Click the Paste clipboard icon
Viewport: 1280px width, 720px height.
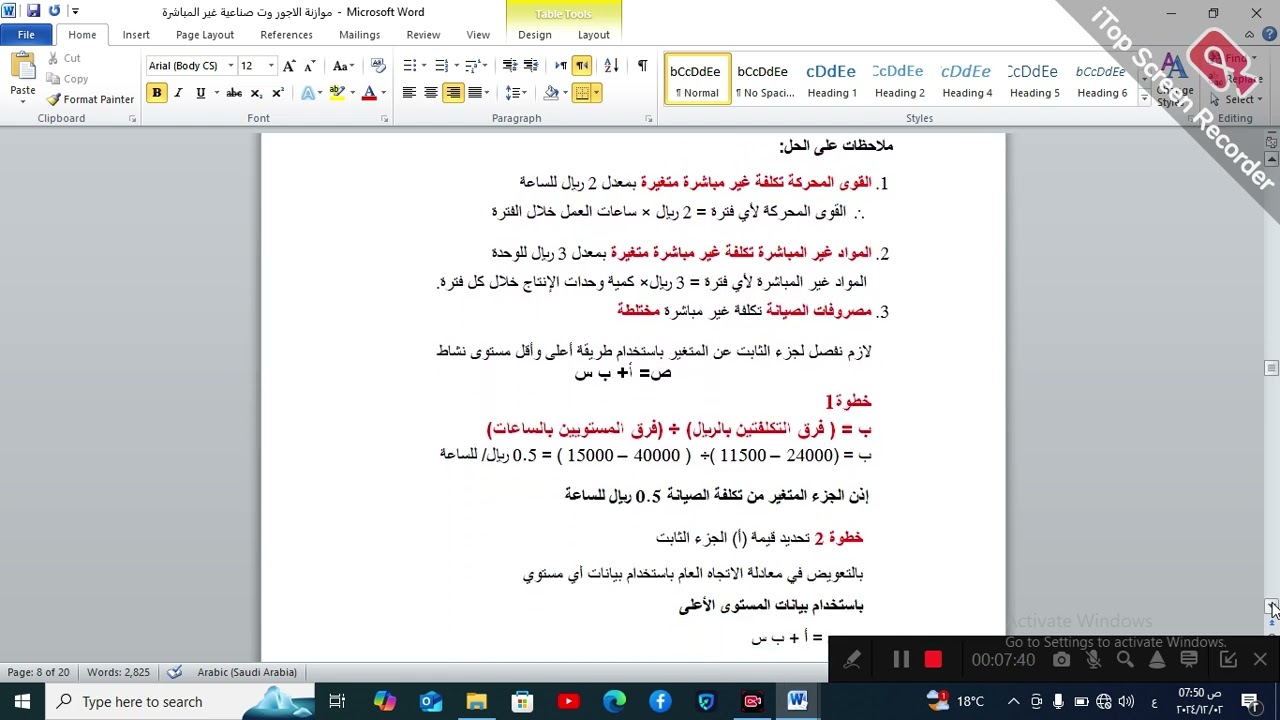pyautogui.click(x=22, y=67)
